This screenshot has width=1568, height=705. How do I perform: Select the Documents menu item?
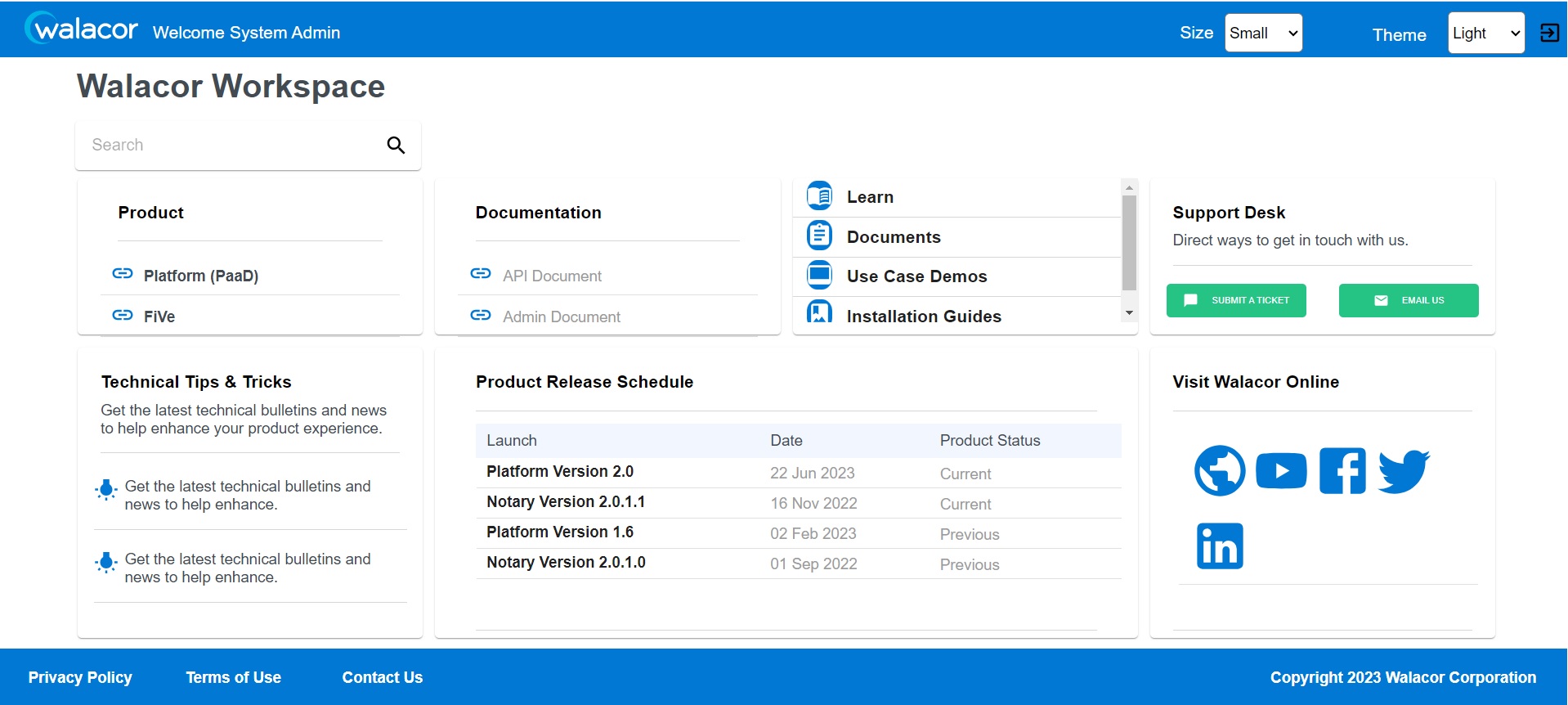tap(957, 237)
